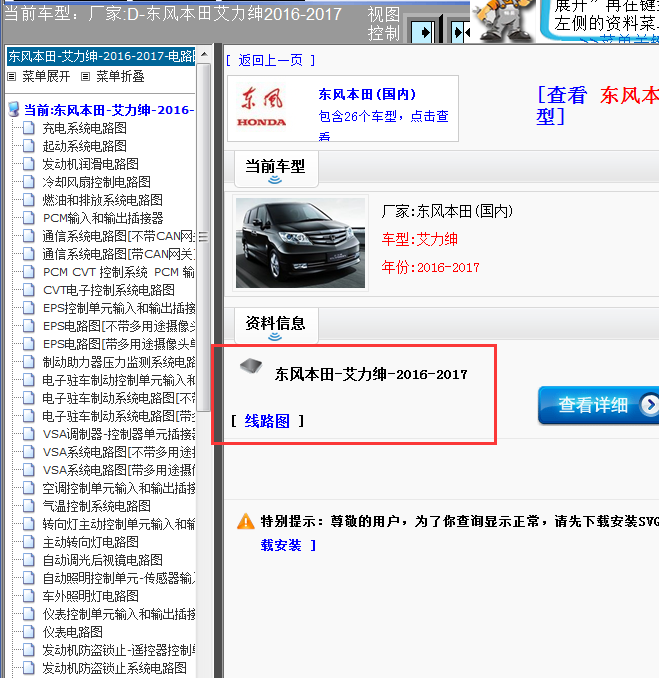
Task: Click page icon beside 冷却风扇控制电路图
Action: click(29, 182)
